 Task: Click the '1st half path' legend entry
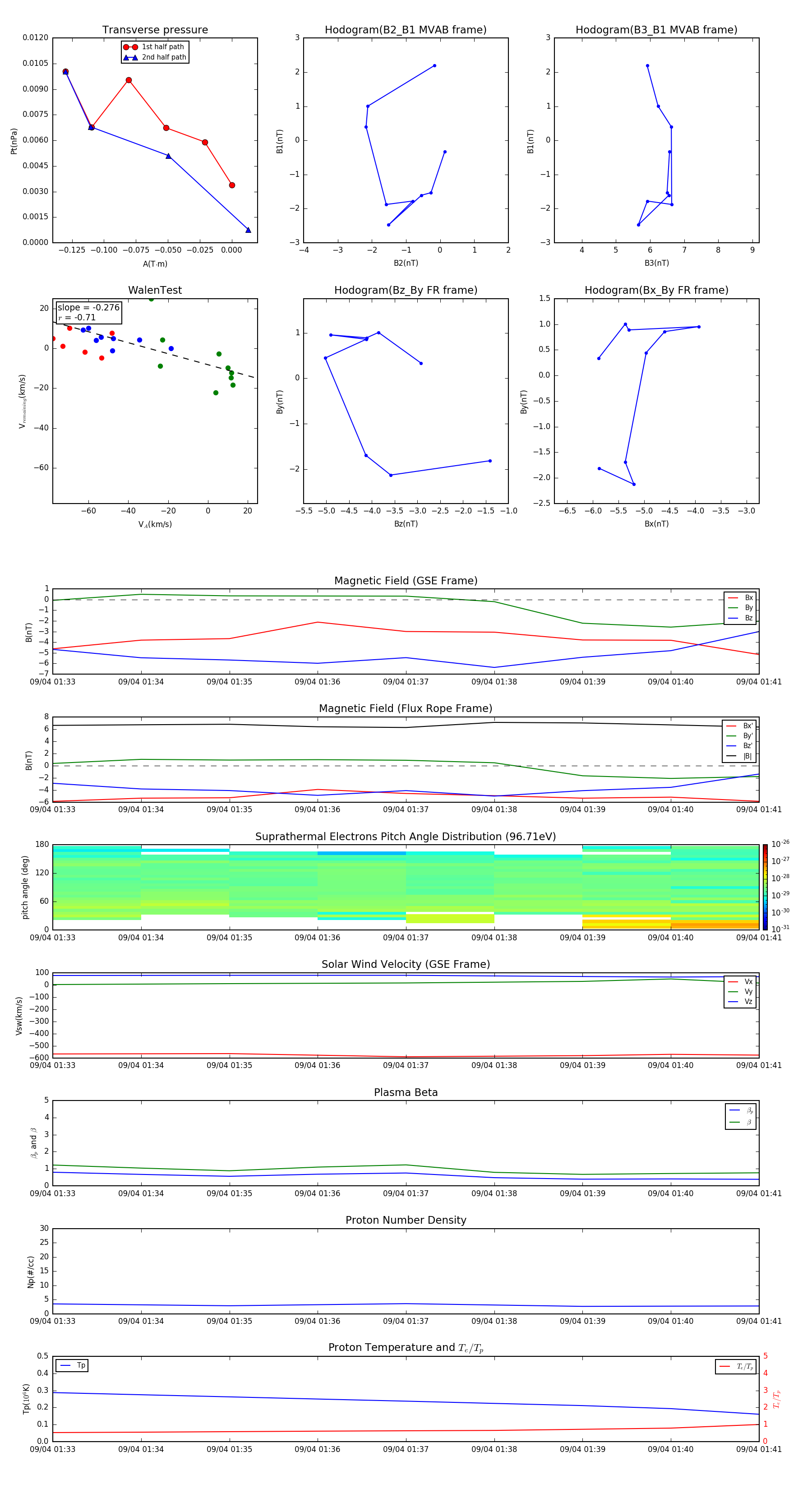point(154,47)
